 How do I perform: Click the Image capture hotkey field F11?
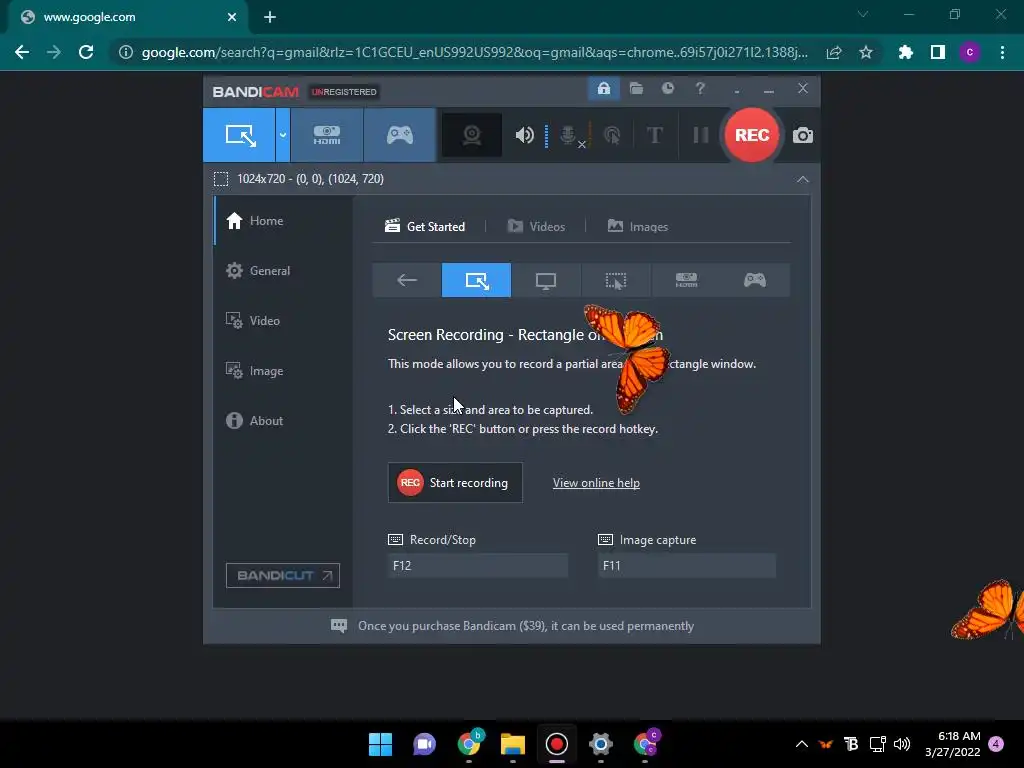tap(687, 566)
